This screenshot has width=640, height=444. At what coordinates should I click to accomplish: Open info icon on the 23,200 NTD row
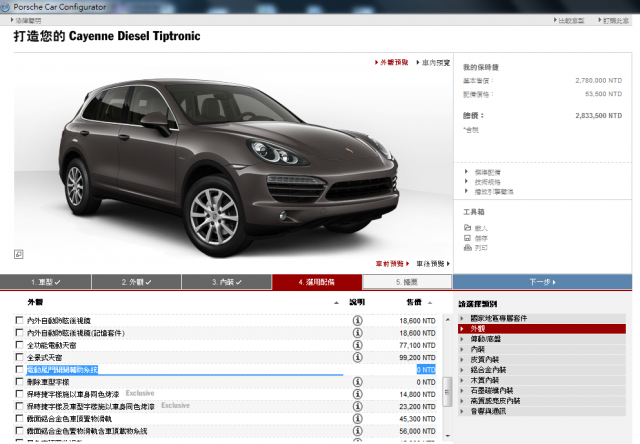click(357, 406)
